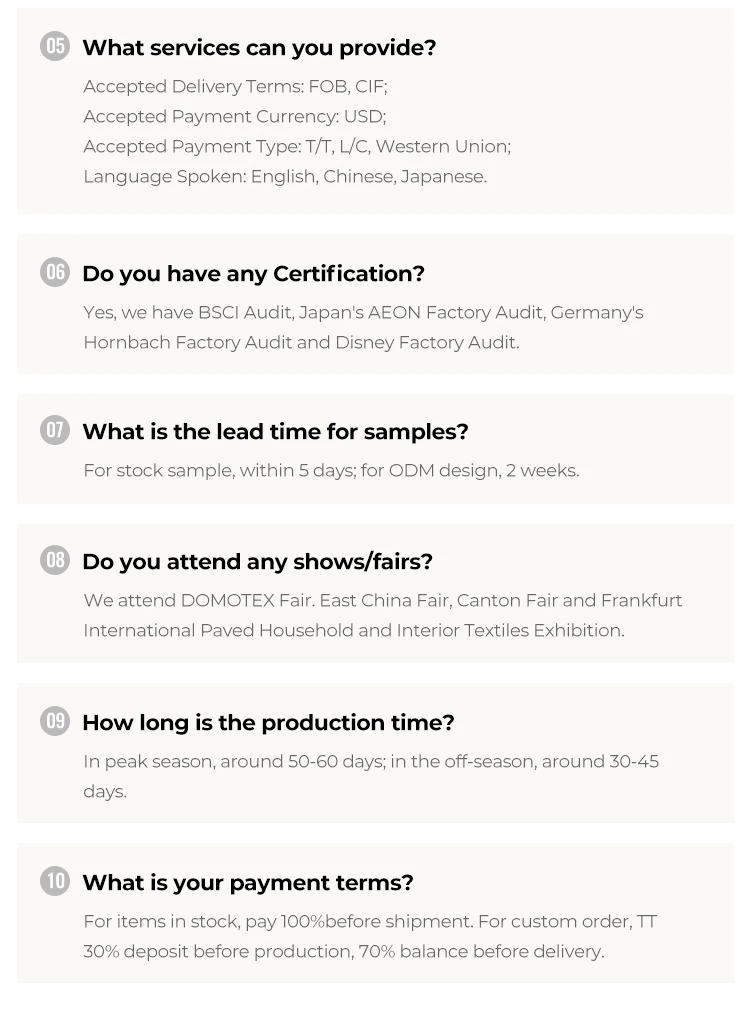Click the stock sample lead time answer
This screenshot has width=750, height=1017.
(x=331, y=471)
